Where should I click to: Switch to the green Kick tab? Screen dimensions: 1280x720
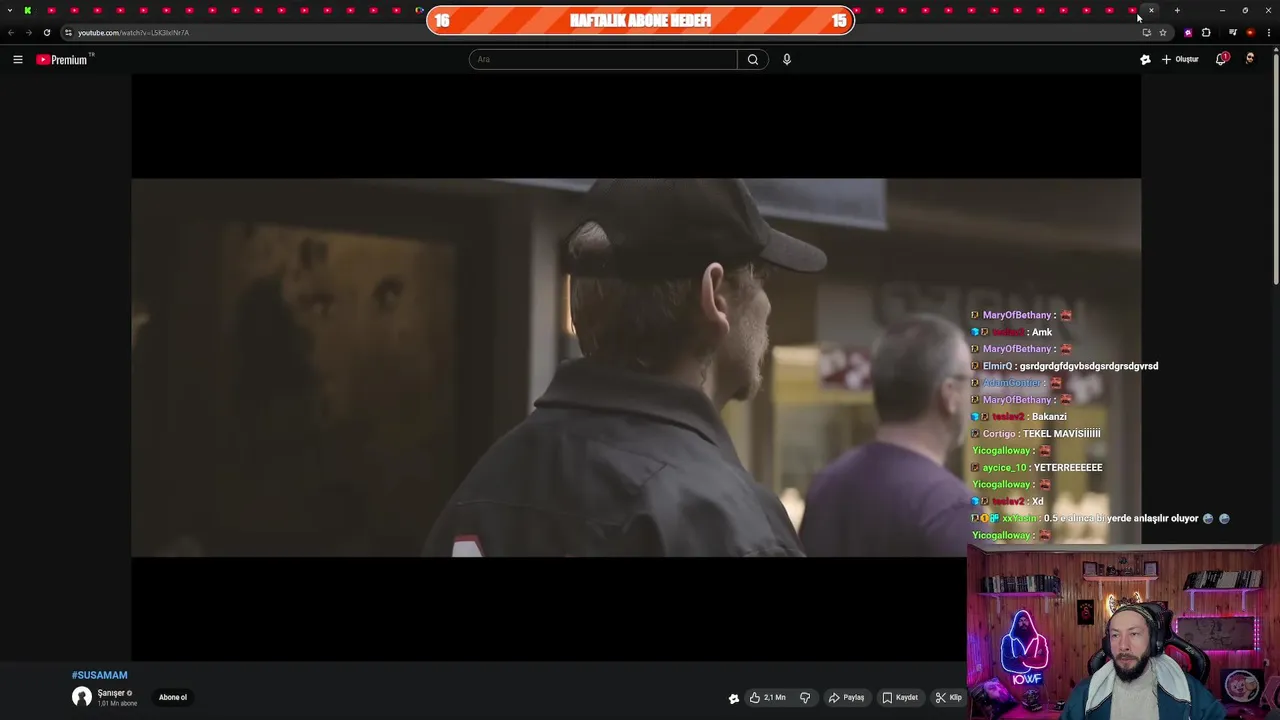pos(28,10)
